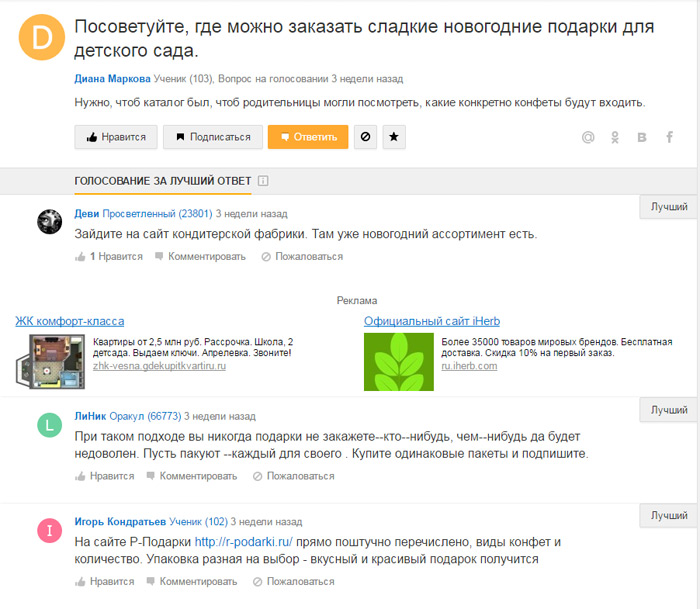Image resolution: width=700 pixels, height=609 pixels.
Task: Open the http://r-podarki.ru/ link
Action: pos(244,542)
